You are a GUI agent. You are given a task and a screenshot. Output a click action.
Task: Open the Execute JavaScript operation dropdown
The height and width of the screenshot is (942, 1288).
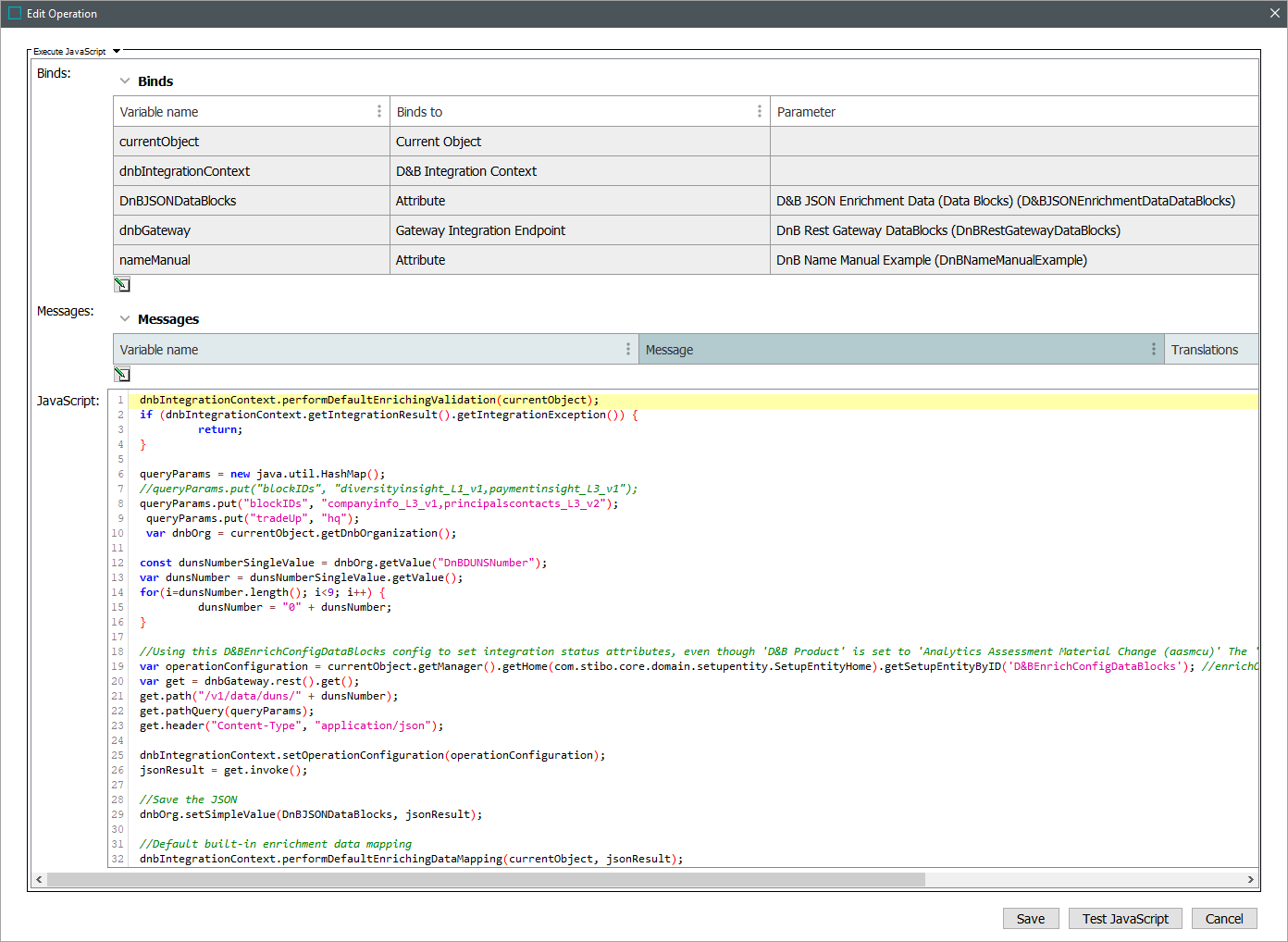pyautogui.click(x=117, y=52)
